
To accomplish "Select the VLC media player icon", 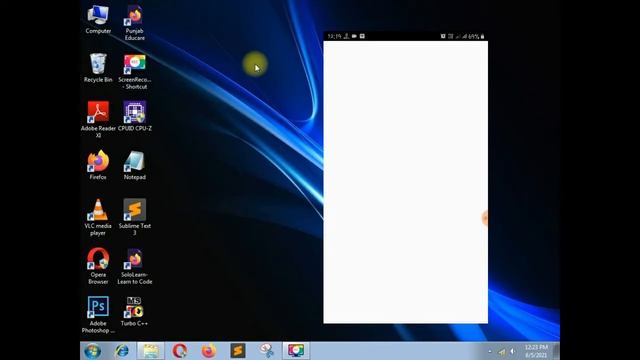I will pyautogui.click(x=98, y=217).
